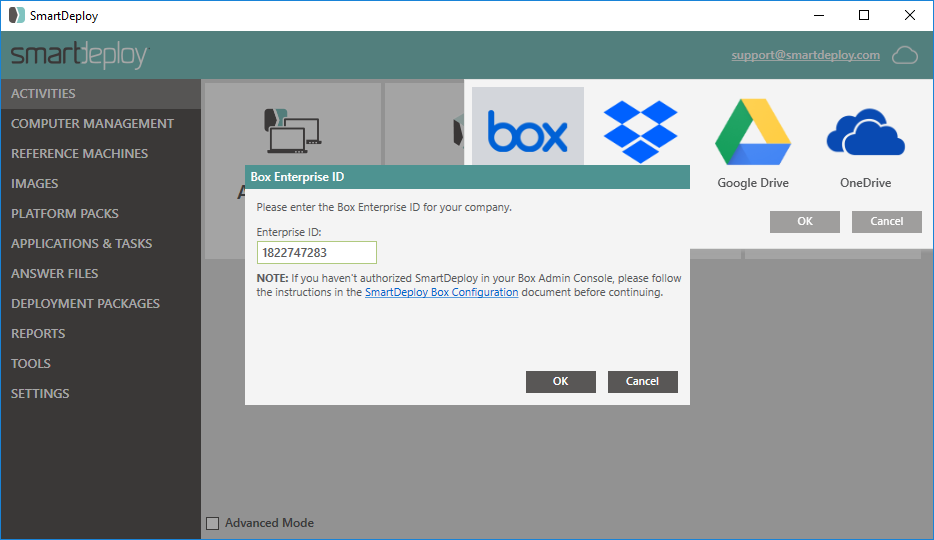Click the Google Drive label
934x540 pixels.
click(x=753, y=183)
